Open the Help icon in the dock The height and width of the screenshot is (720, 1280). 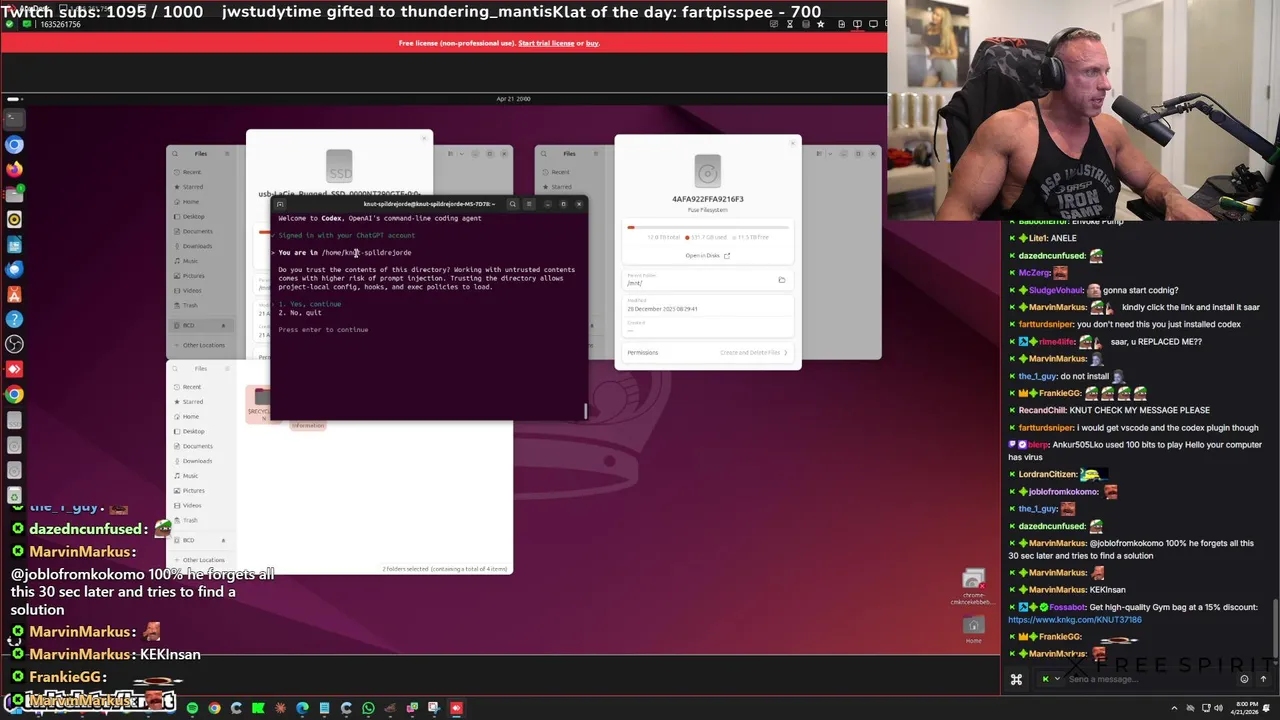14,320
